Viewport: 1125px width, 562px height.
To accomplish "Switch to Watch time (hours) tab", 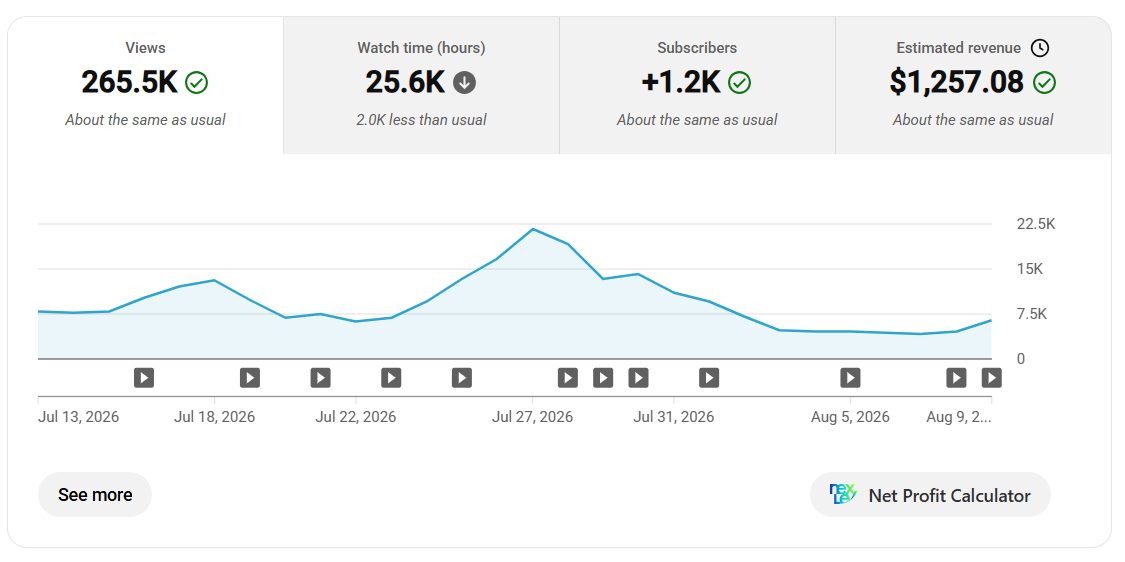I will coord(421,86).
